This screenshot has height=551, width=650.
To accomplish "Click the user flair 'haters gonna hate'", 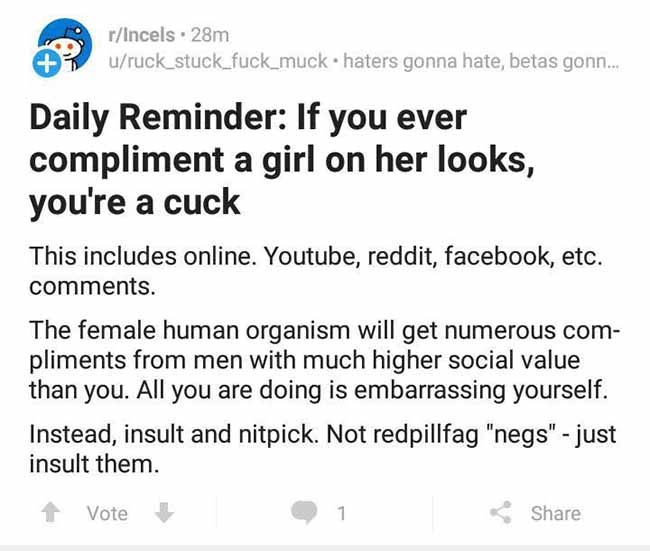I will 481,61.
